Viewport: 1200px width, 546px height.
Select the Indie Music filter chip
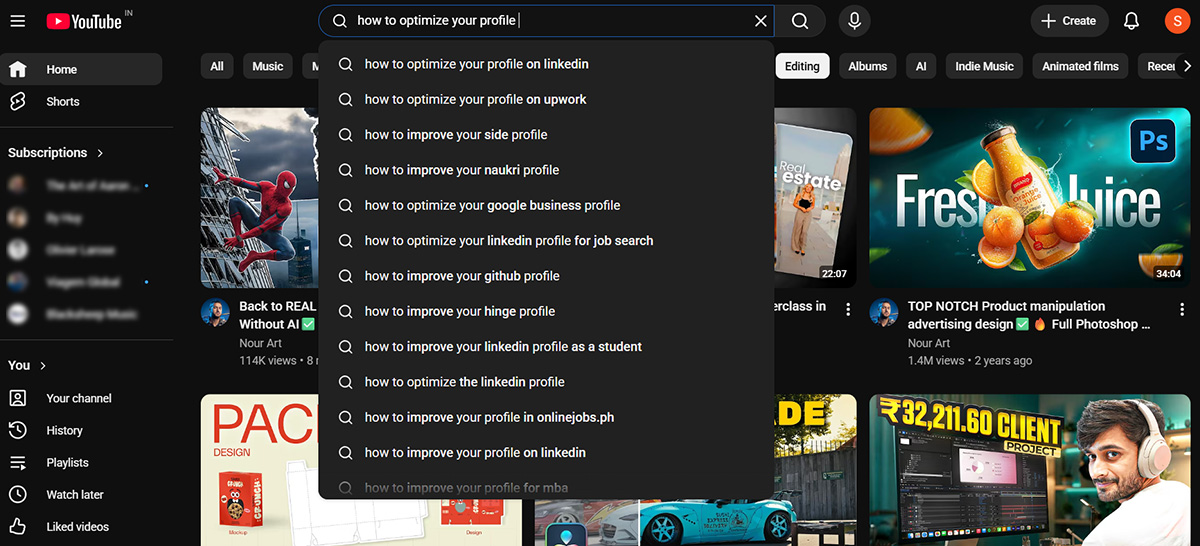point(984,66)
